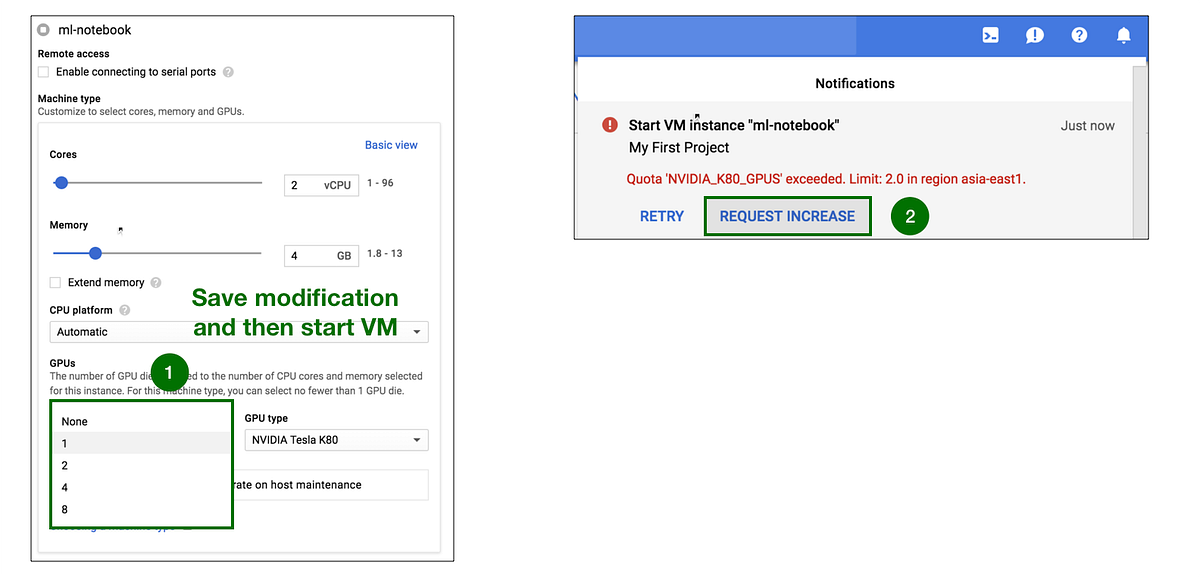Toggle the Extend memory checkbox

click(55, 283)
